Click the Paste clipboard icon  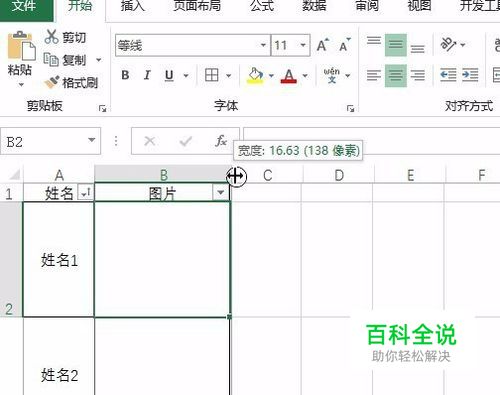21,46
